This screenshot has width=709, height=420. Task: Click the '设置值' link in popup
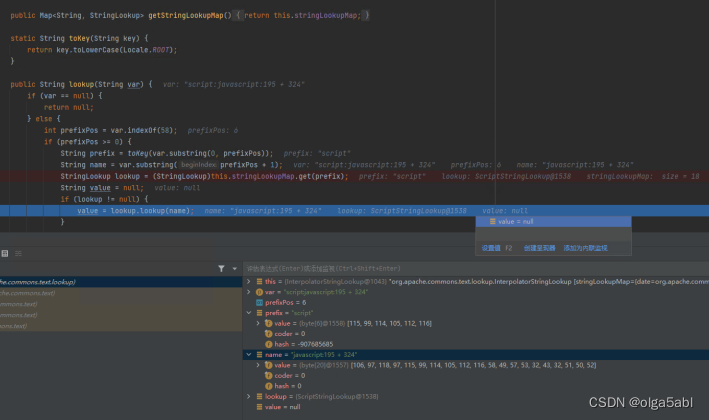click(x=491, y=248)
